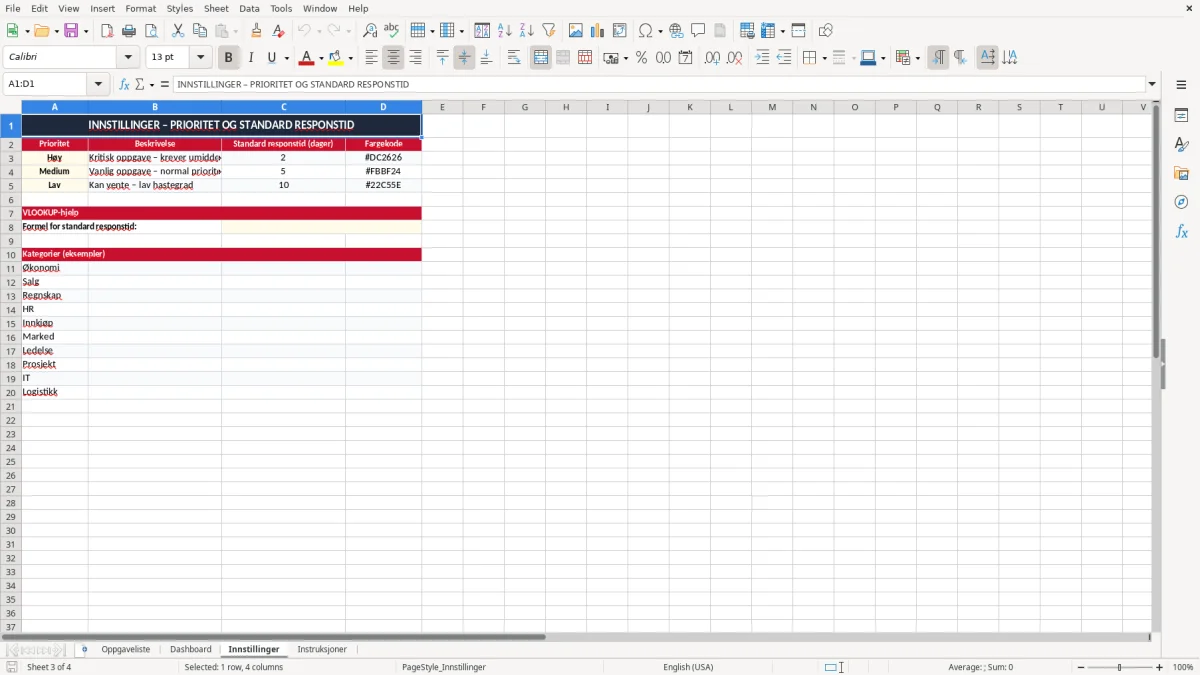Screen dimensions: 1200x675
Task: Open Find and Replace
Action: click(x=370, y=31)
